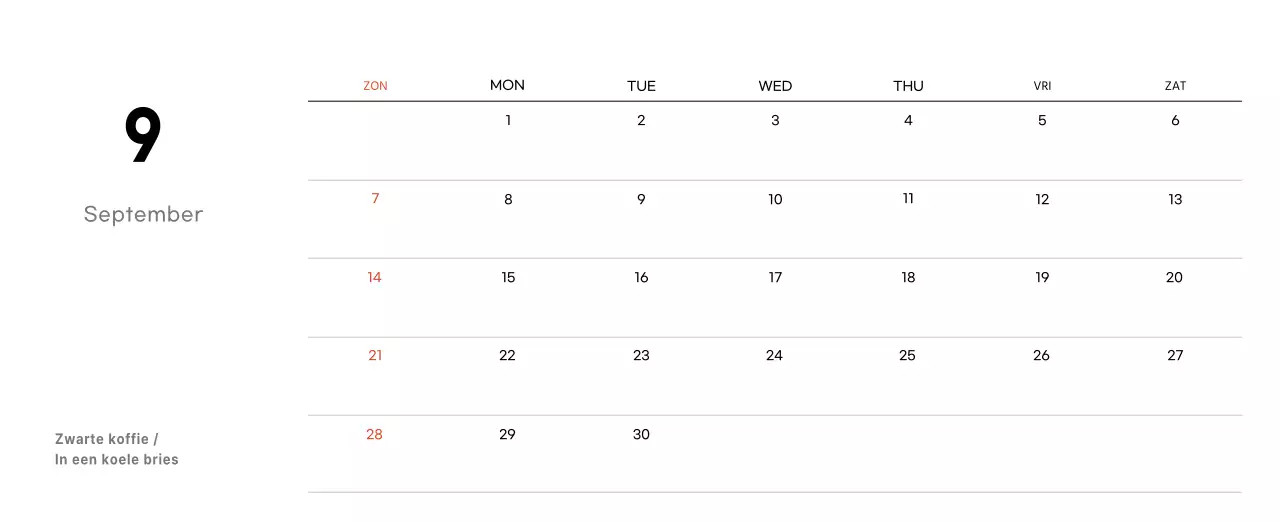Screen dimensions: 1280x522
Task: Click the September month title
Action: point(143,214)
